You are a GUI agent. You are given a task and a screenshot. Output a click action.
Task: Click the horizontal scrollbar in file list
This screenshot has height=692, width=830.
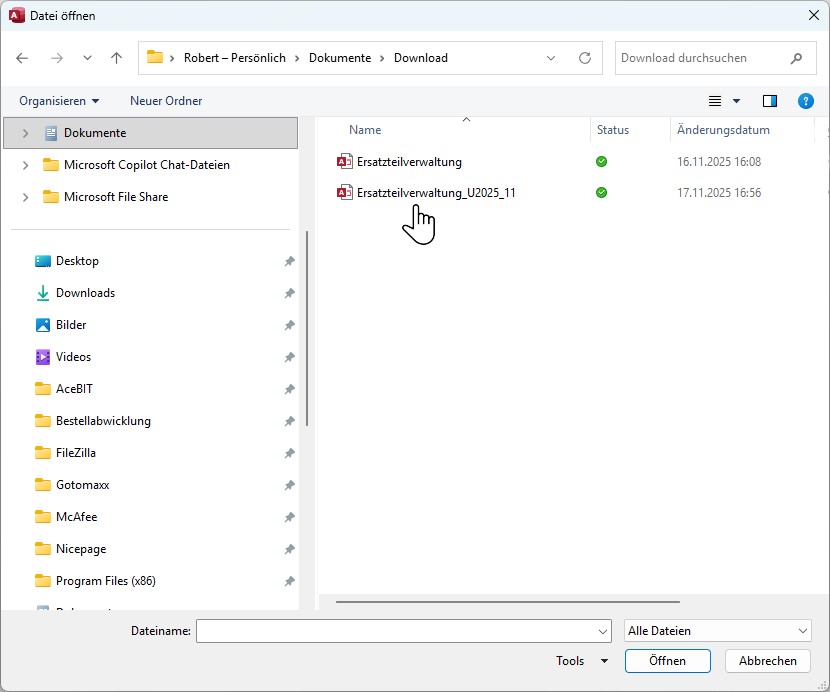pos(508,602)
